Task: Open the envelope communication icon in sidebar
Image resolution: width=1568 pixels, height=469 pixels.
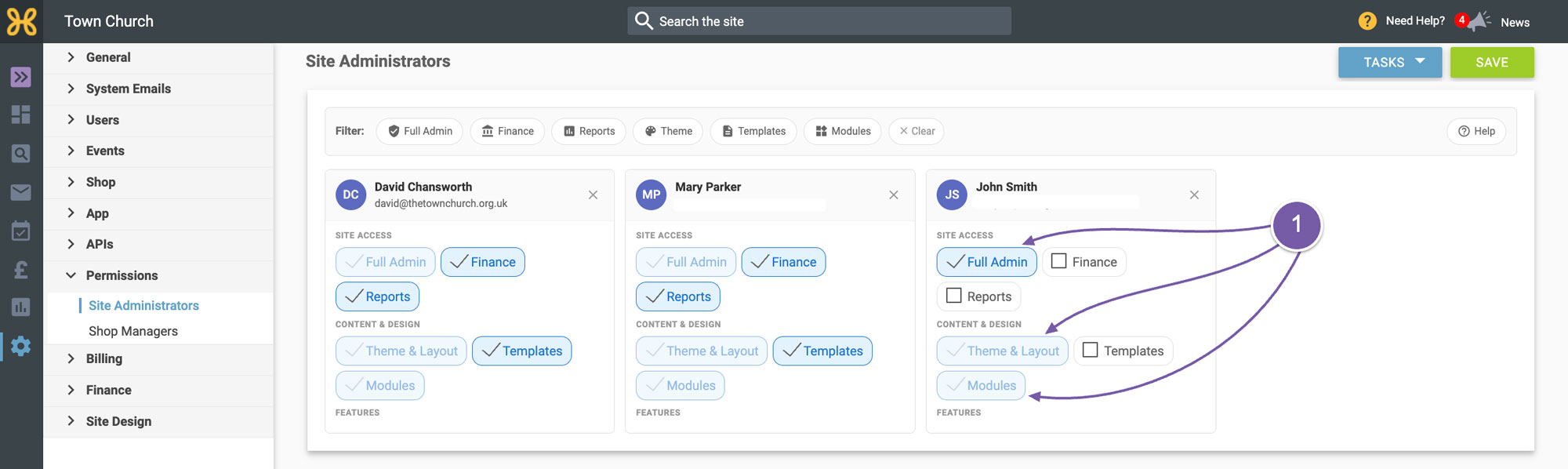Action: 21,192
